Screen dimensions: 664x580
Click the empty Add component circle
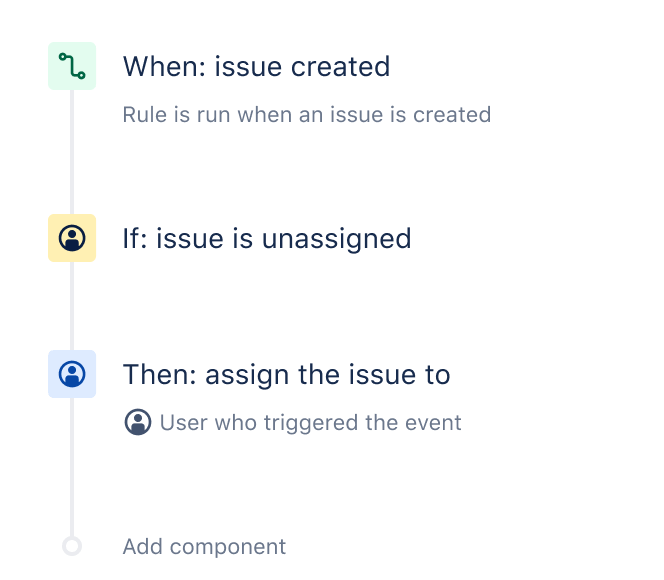click(x=72, y=546)
